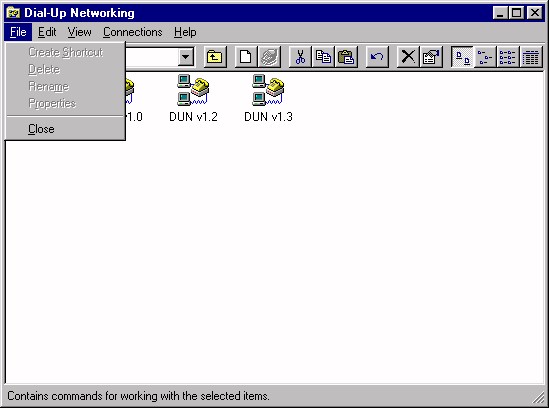Select the DUN v1.2 connection
The height and width of the screenshot is (408, 549).
193,98
